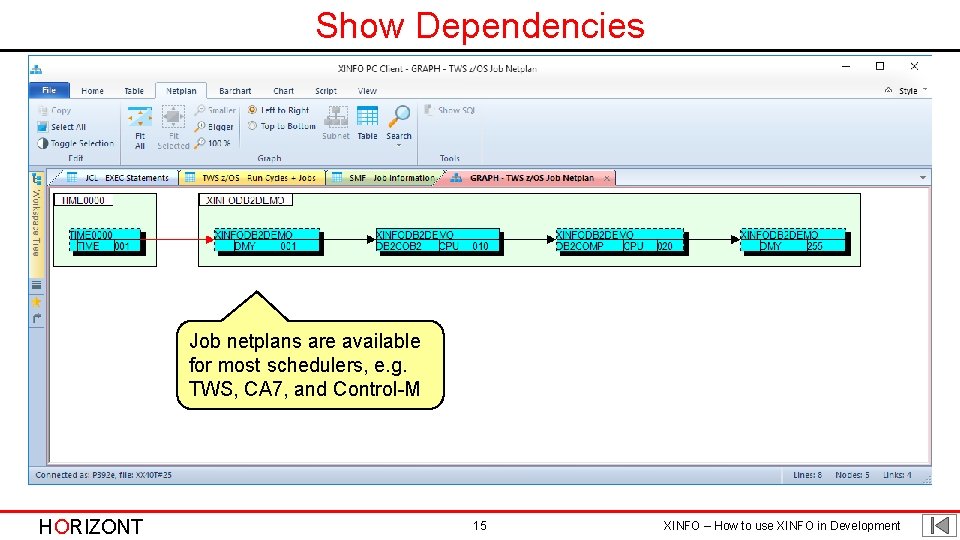Screen dimensions: 960x540
Task: Click Lines: 8 in status bar
Action: tap(808, 475)
